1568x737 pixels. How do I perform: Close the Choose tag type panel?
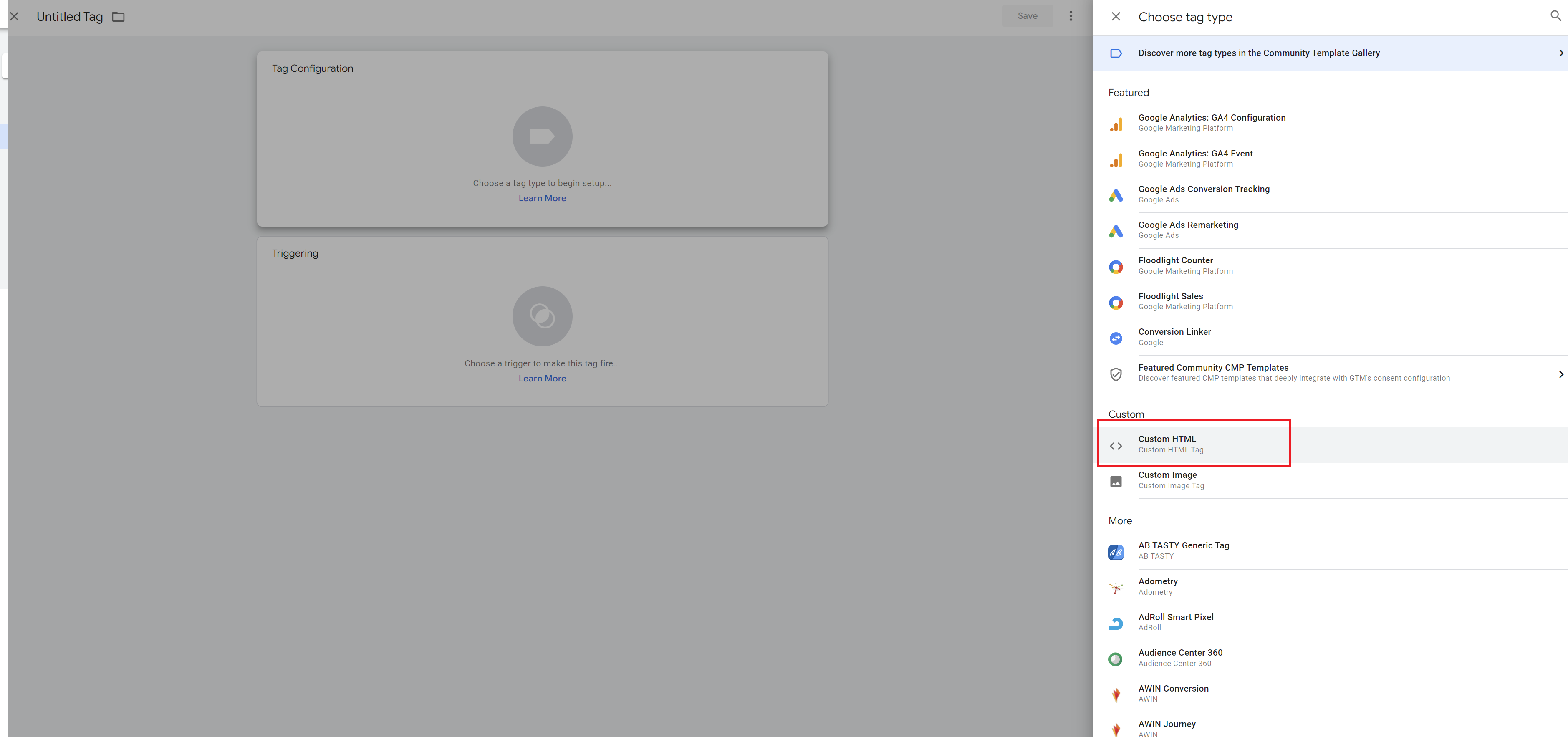1115,16
